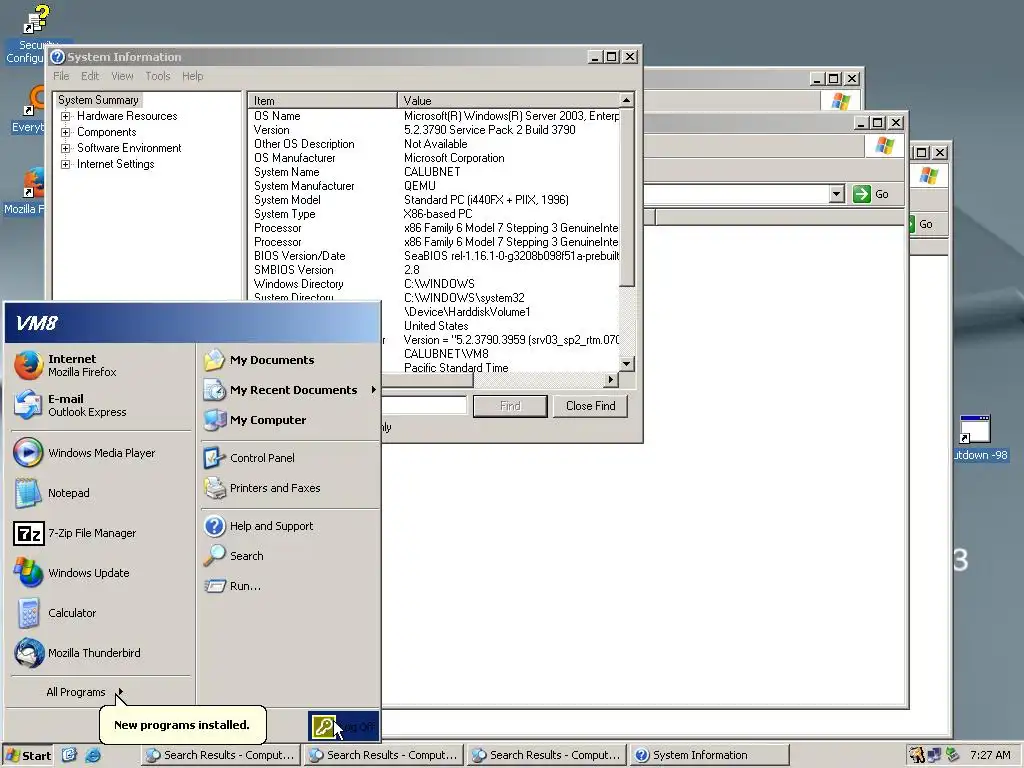Select the System Type row
Viewport: 1024px width, 768px height.
tap(434, 214)
